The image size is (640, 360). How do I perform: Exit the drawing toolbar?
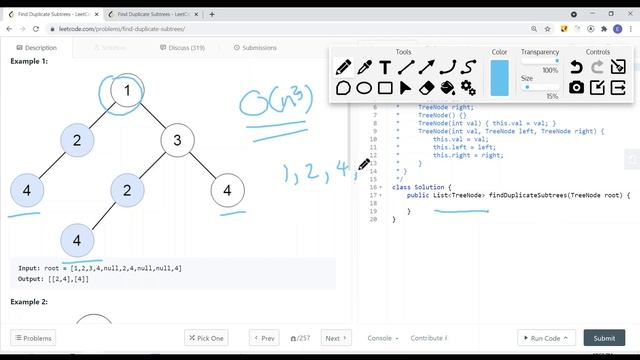click(x=618, y=87)
